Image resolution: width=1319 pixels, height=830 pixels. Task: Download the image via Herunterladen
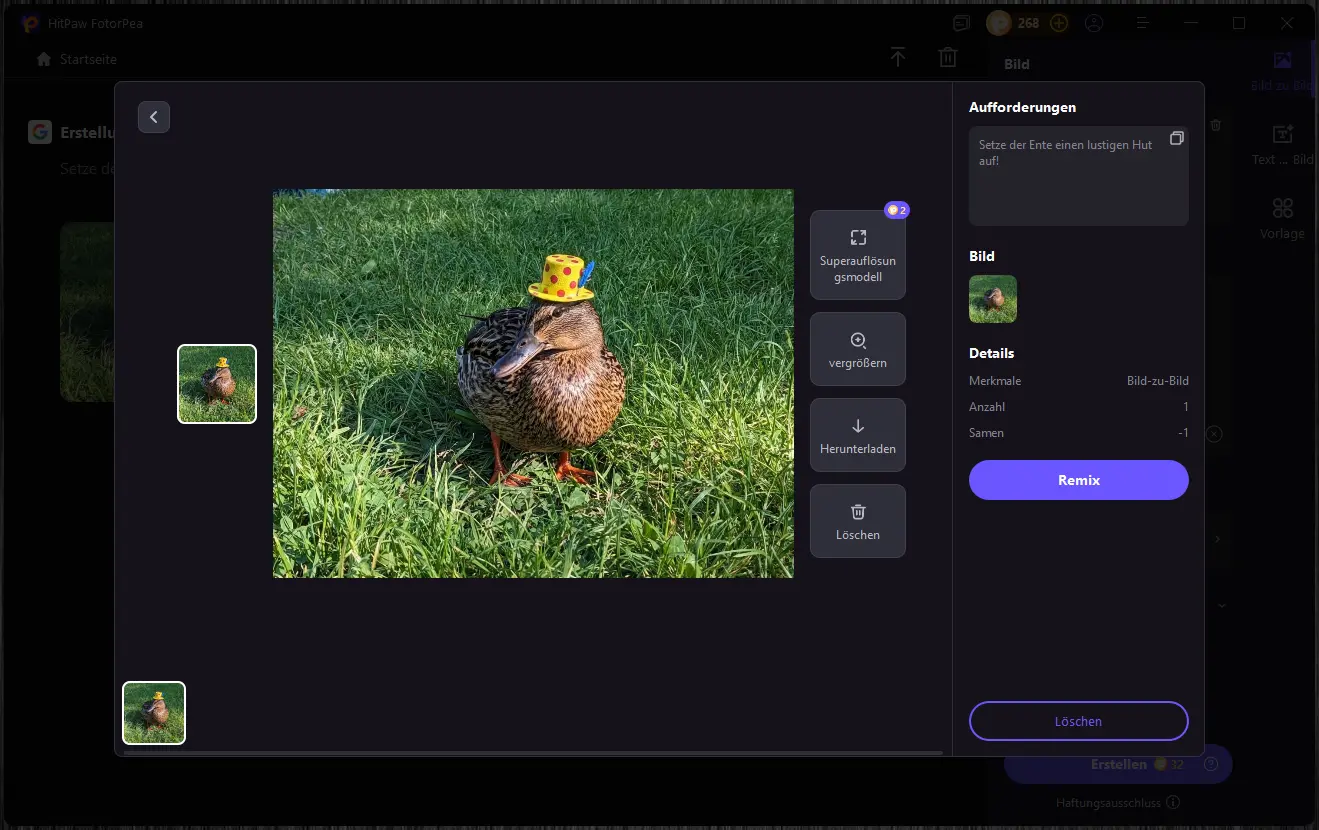click(857, 435)
